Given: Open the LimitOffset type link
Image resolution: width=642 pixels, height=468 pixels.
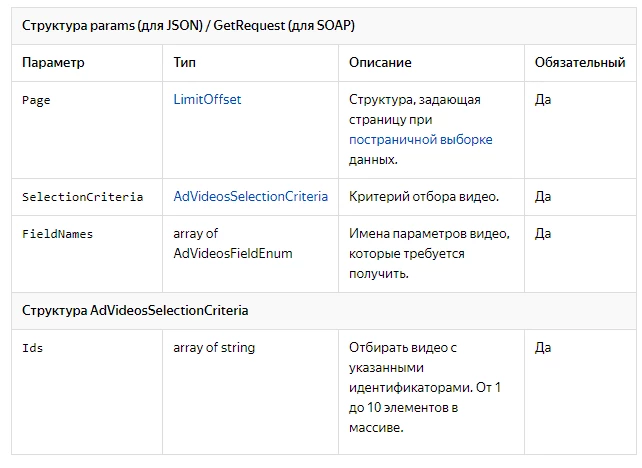Looking at the screenshot, I should [x=207, y=99].
